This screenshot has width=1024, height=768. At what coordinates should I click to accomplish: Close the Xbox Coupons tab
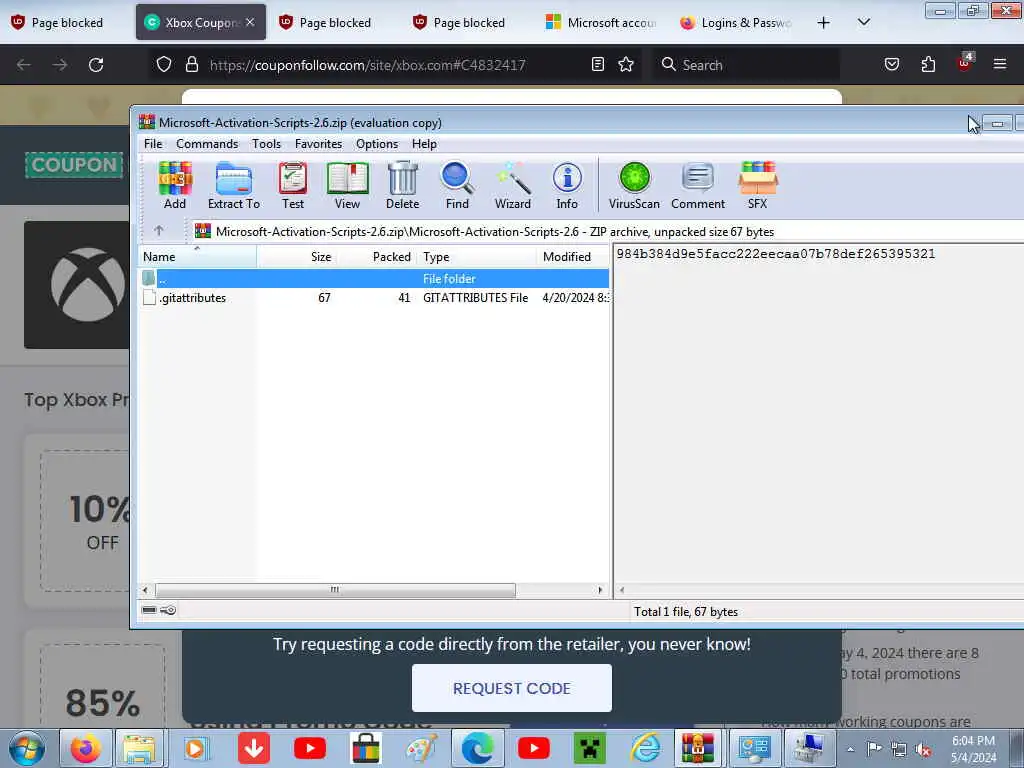click(250, 22)
